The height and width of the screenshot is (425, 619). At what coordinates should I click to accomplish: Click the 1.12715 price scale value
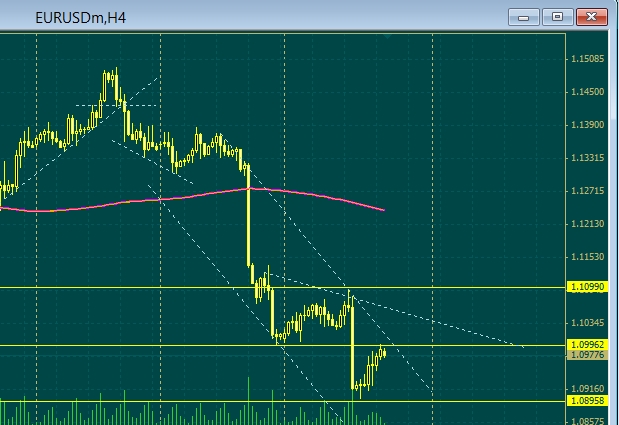pyautogui.click(x=587, y=191)
